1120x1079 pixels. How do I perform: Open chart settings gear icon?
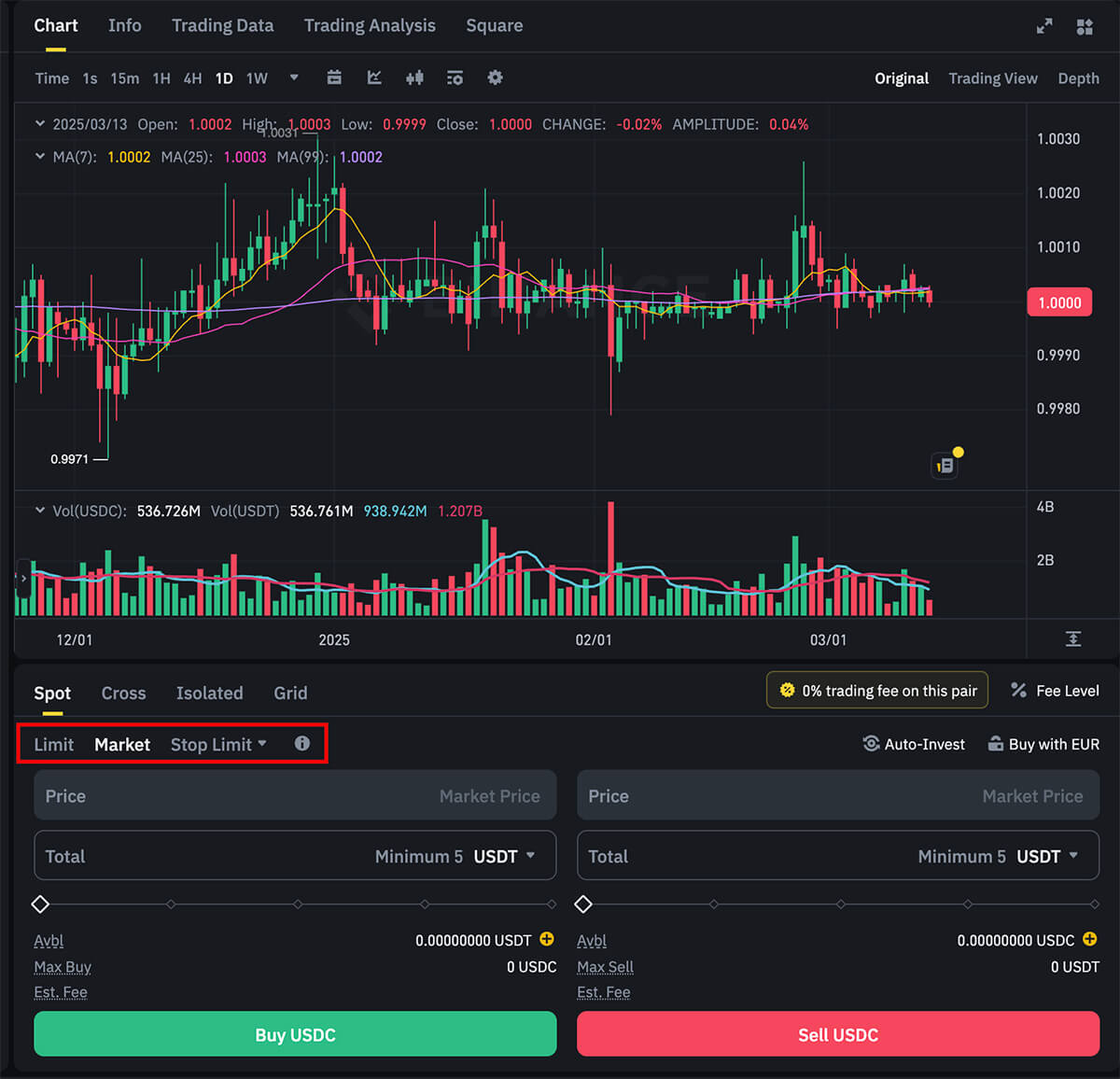(495, 78)
